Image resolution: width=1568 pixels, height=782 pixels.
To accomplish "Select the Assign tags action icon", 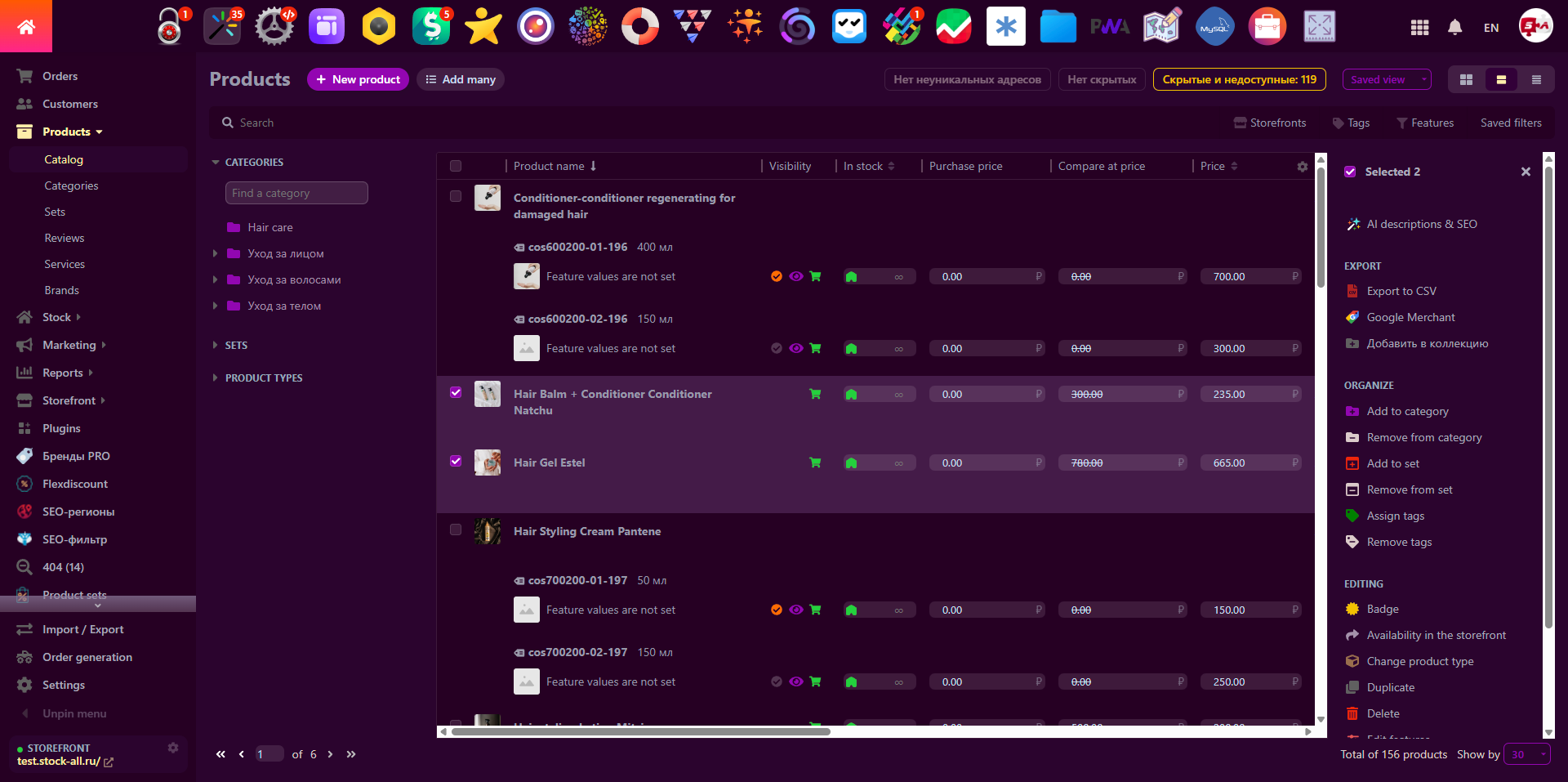I will point(1353,516).
